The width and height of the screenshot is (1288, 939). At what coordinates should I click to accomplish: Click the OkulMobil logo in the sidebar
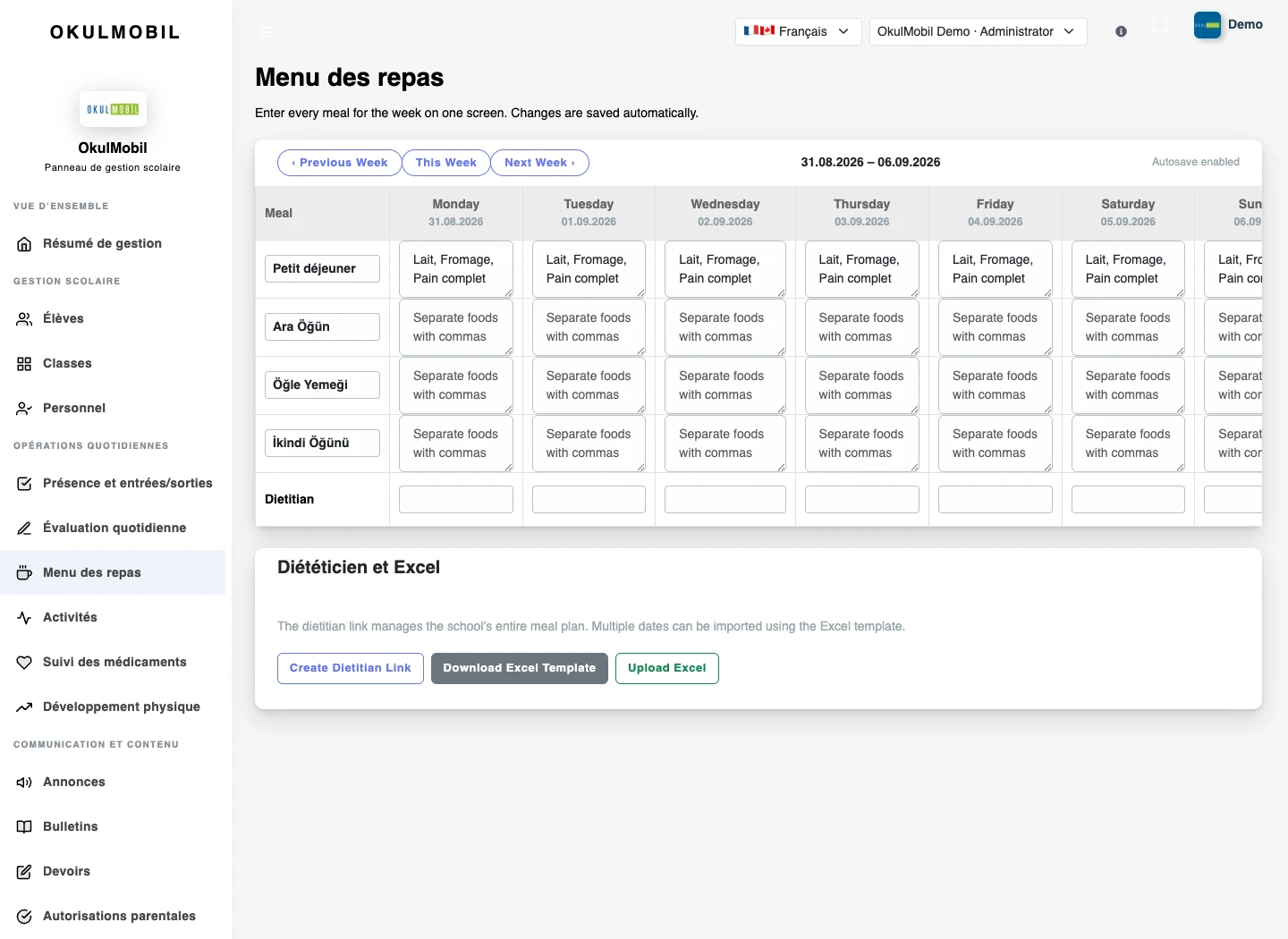coord(113,109)
